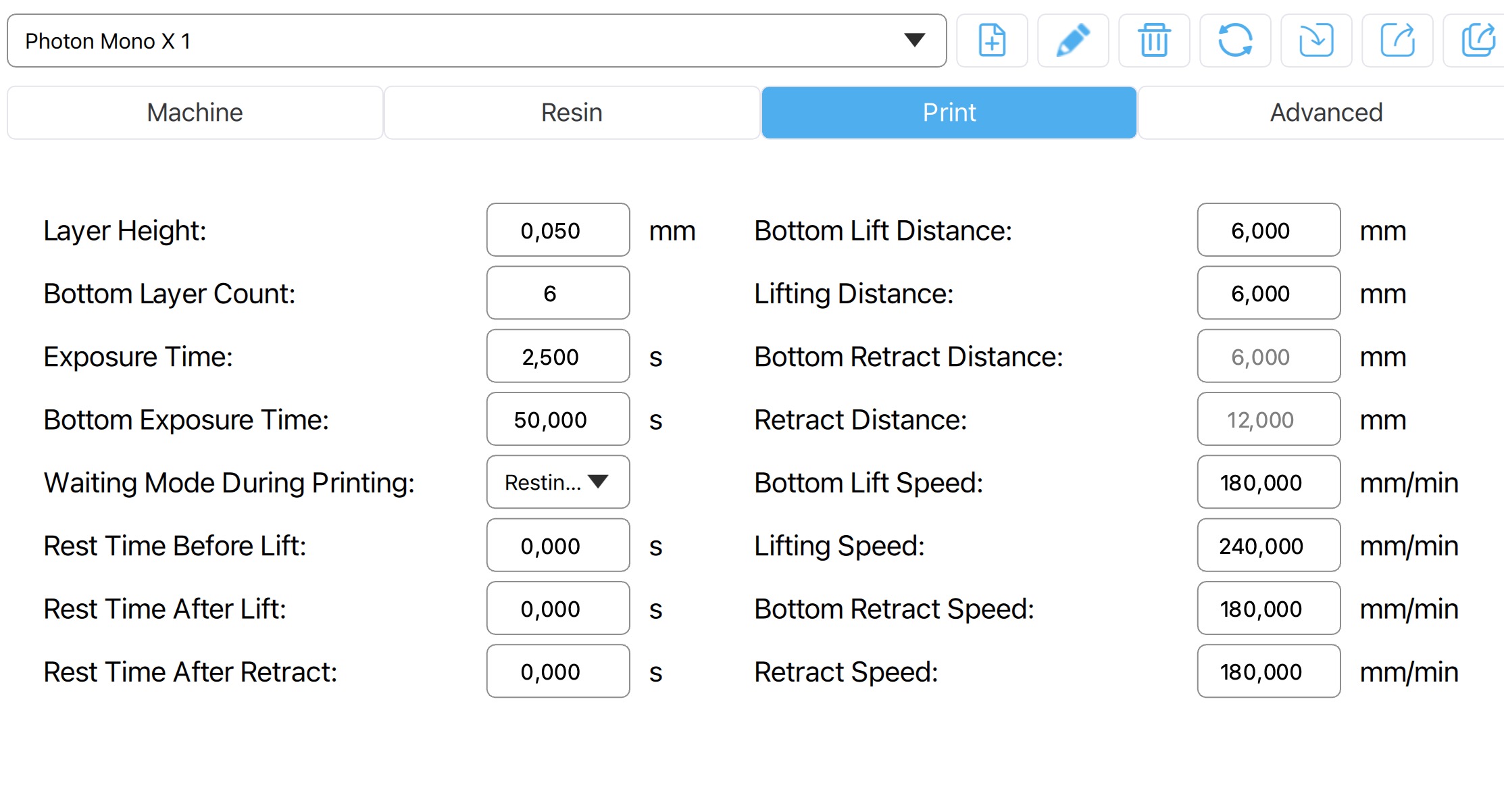Click the Bottom Lift Distance field
This screenshot has width=1504, height=812.
pyautogui.click(x=1269, y=230)
